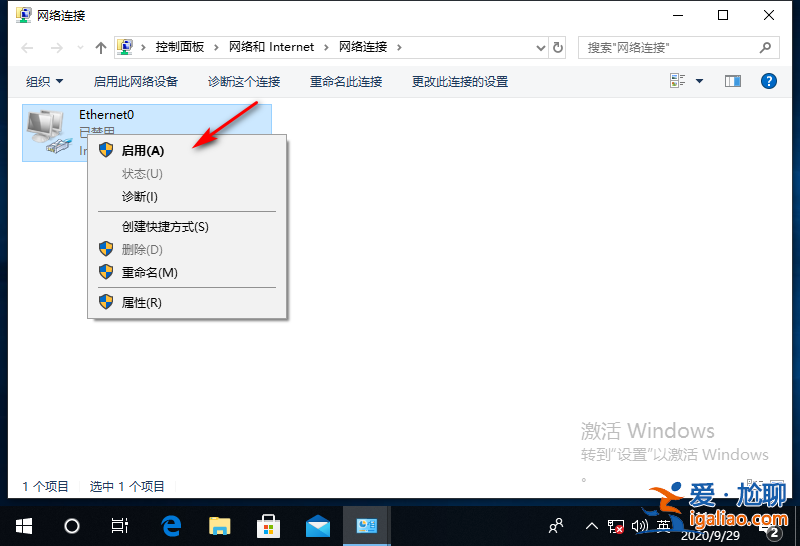Choose 属性(R) in the context menu

pyautogui.click(x=187, y=303)
